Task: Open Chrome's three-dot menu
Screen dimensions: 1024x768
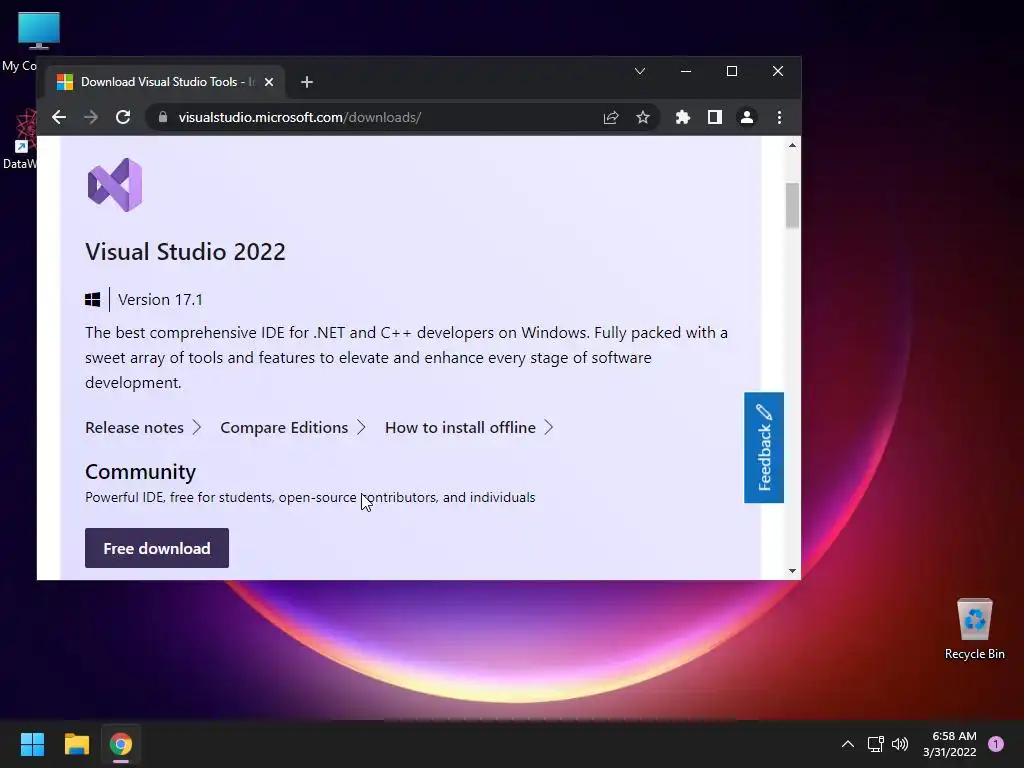Action: (779, 117)
